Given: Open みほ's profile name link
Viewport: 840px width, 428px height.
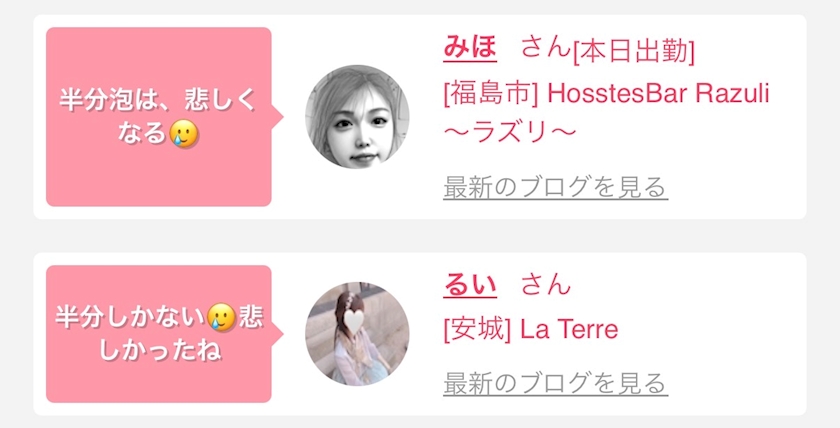Looking at the screenshot, I should [x=470, y=48].
